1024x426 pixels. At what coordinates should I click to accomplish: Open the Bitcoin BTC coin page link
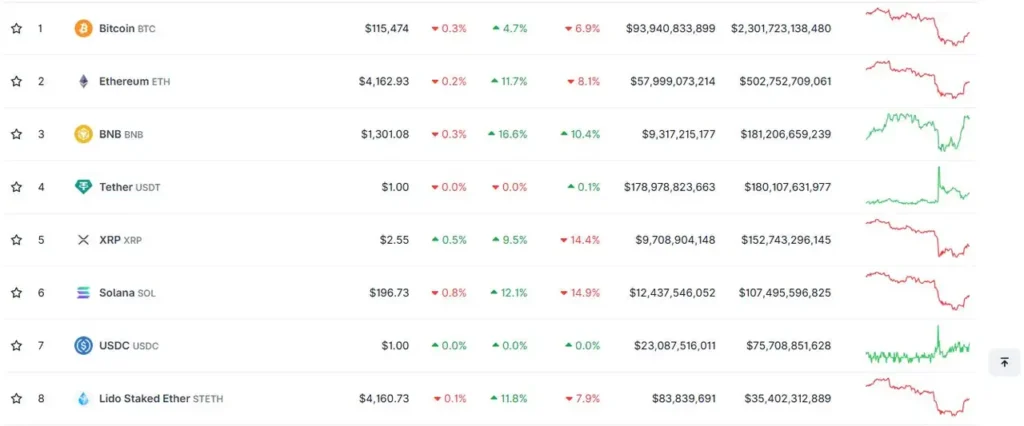pos(127,29)
